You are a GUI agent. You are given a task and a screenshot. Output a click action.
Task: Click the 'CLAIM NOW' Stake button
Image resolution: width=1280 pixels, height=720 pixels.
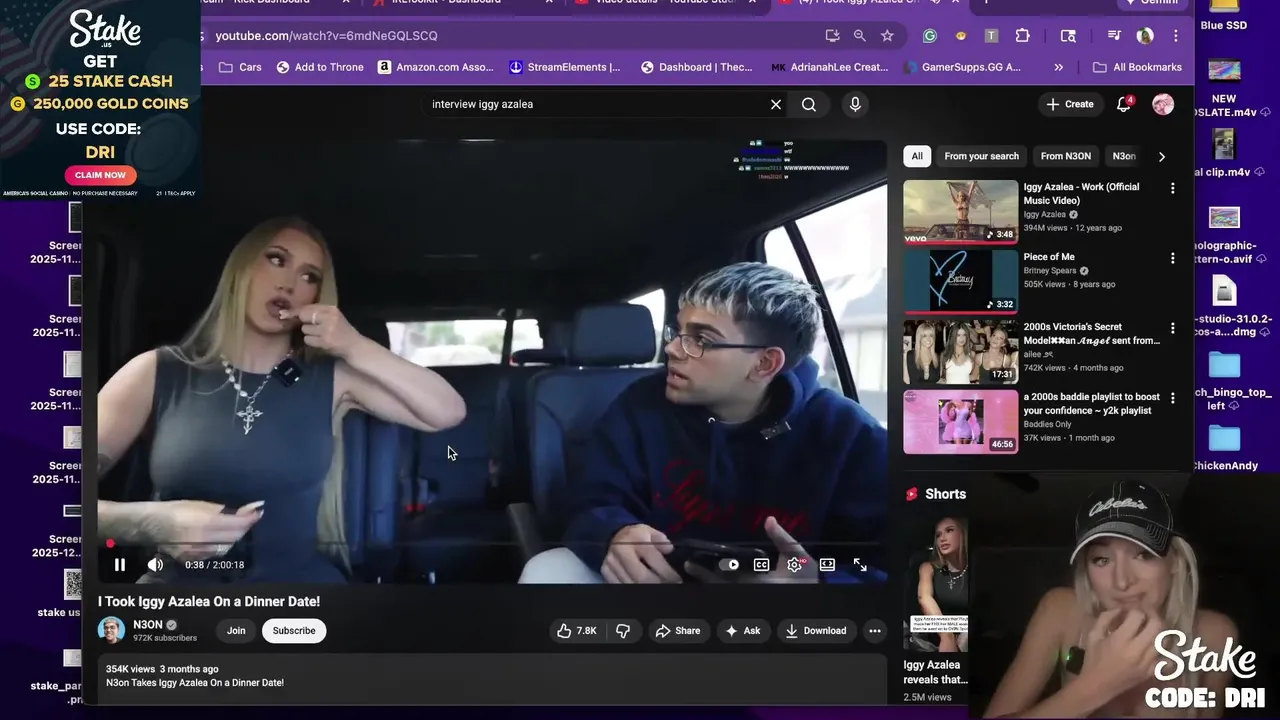coord(100,175)
